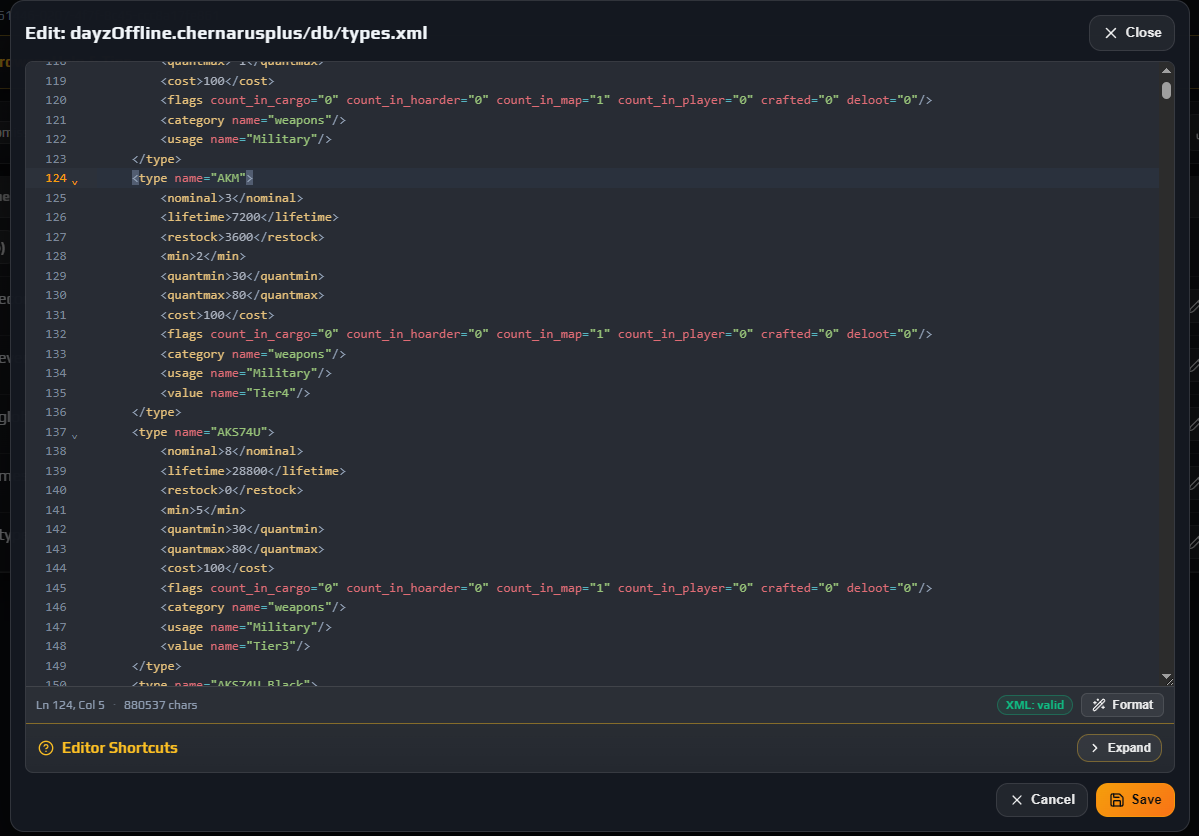Click <restock>0</restock> on line 140

[x=232, y=490]
